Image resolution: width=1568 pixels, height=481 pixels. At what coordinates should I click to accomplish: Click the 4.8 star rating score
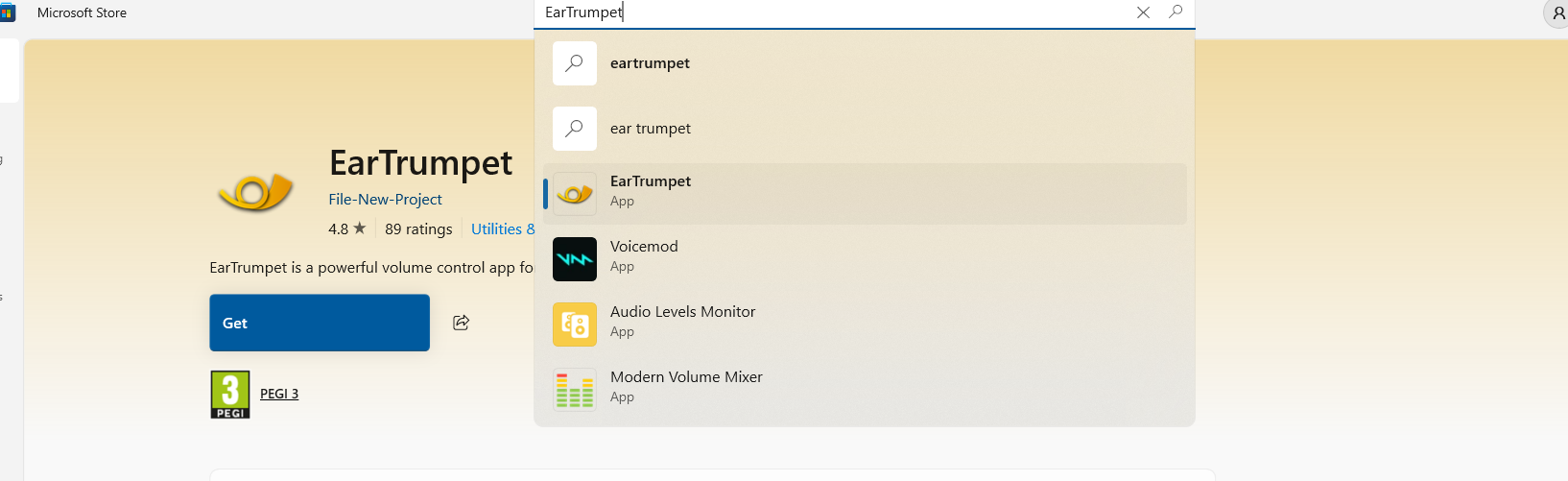pos(346,229)
